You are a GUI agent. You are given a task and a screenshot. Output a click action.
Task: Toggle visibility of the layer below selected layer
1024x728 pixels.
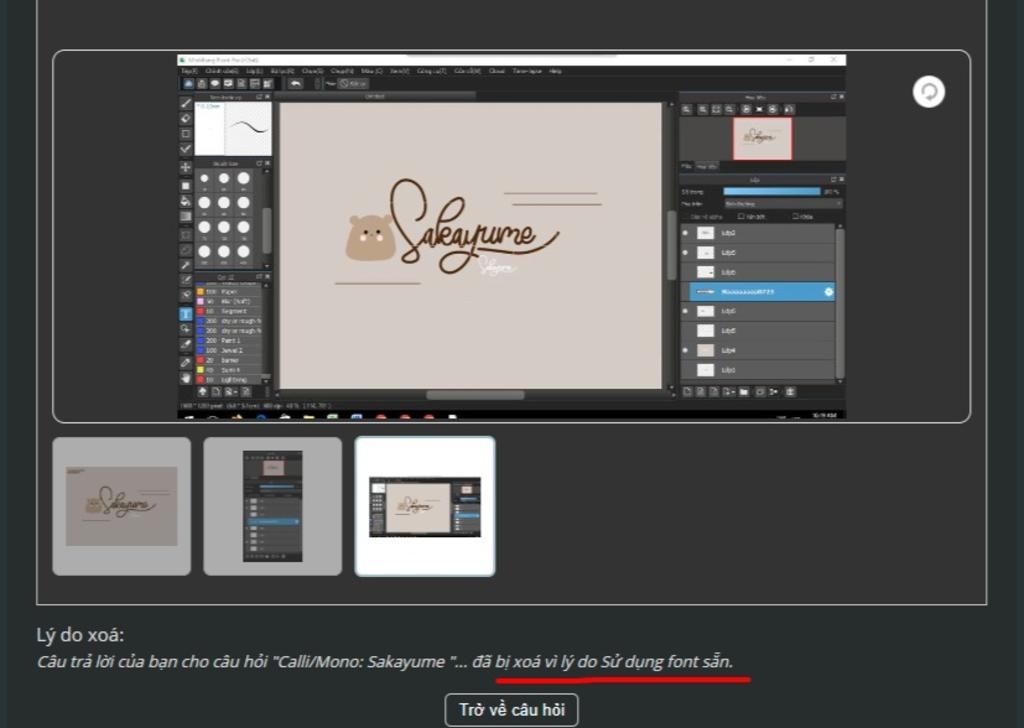[685, 311]
